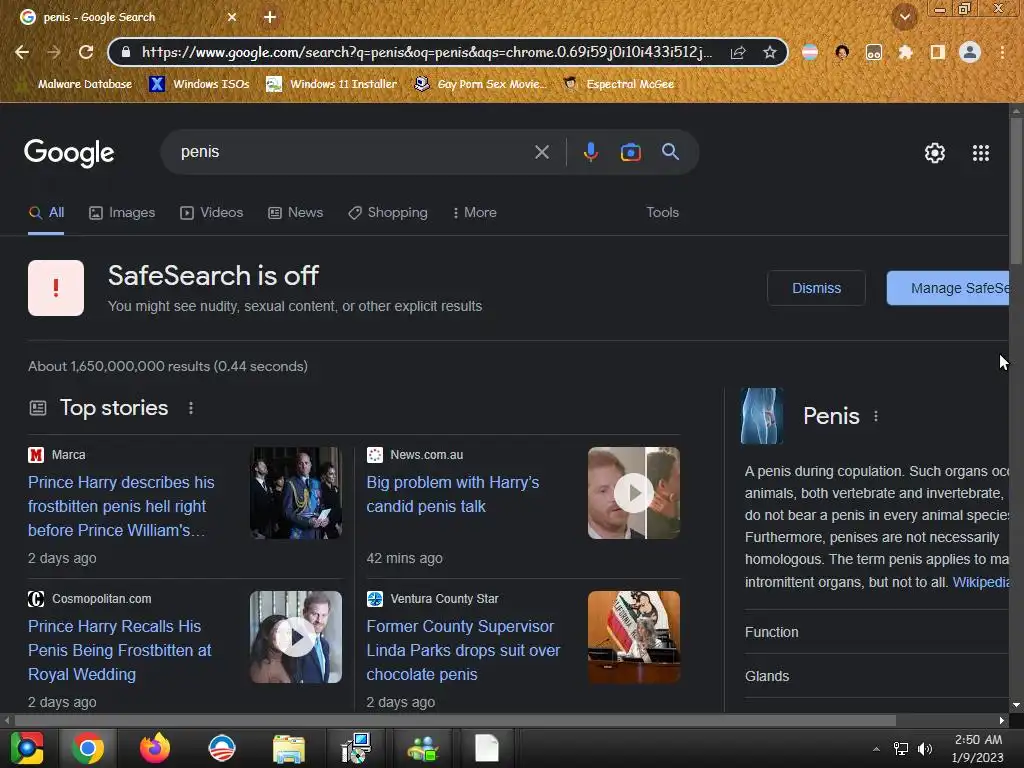
Task: Open Marca story about Prince Harry
Action: pos(121,506)
